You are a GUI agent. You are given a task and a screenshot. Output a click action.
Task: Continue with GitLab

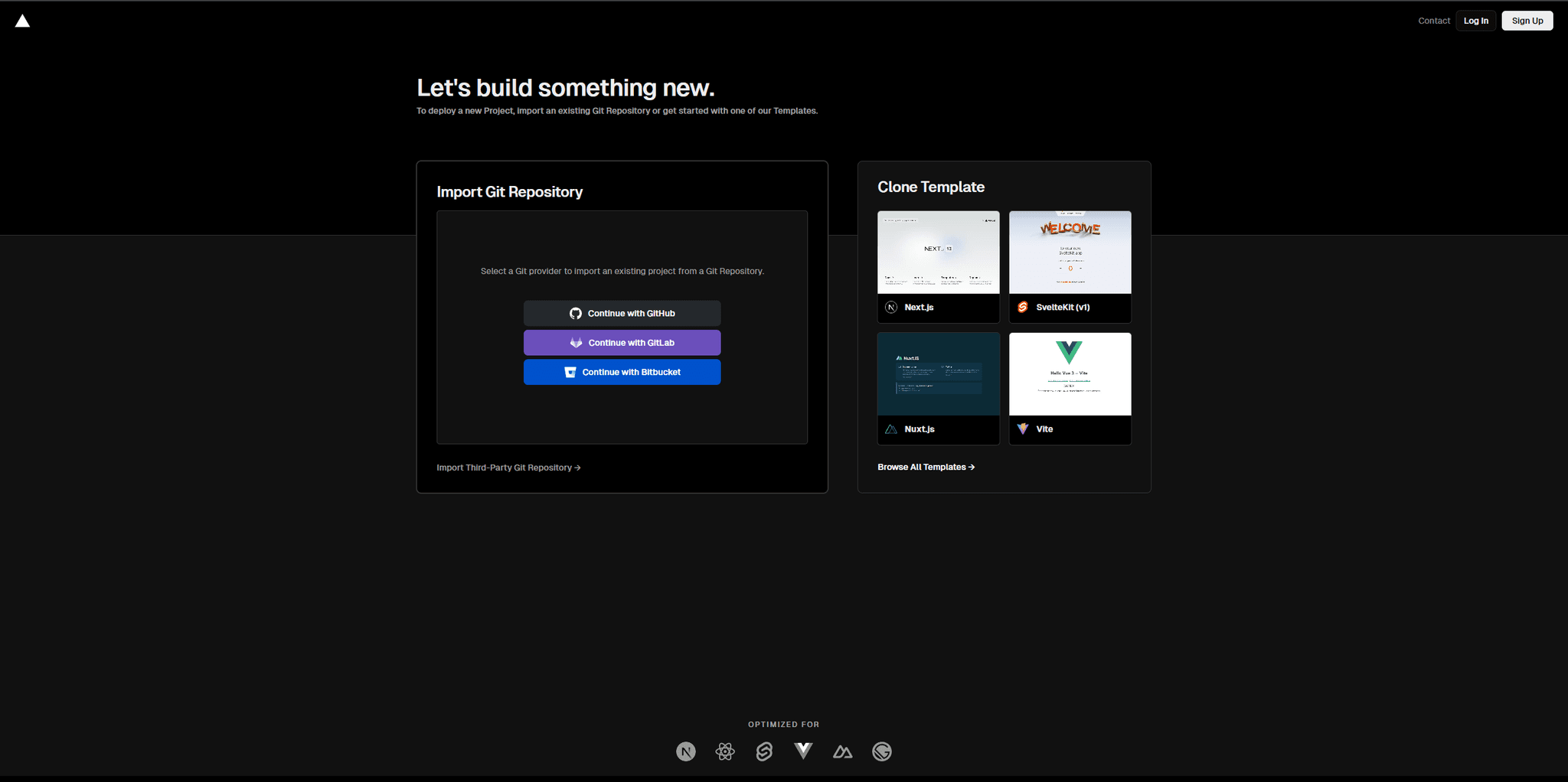click(622, 343)
